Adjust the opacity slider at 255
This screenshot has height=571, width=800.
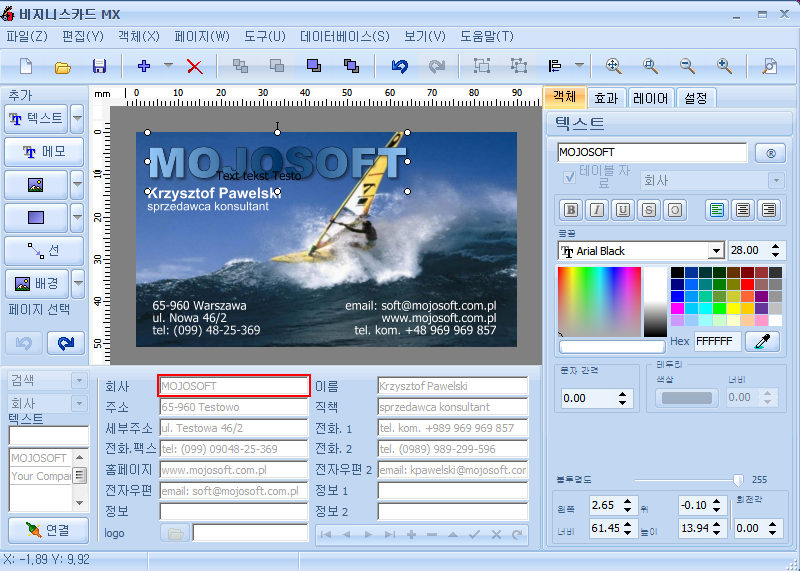pos(738,480)
